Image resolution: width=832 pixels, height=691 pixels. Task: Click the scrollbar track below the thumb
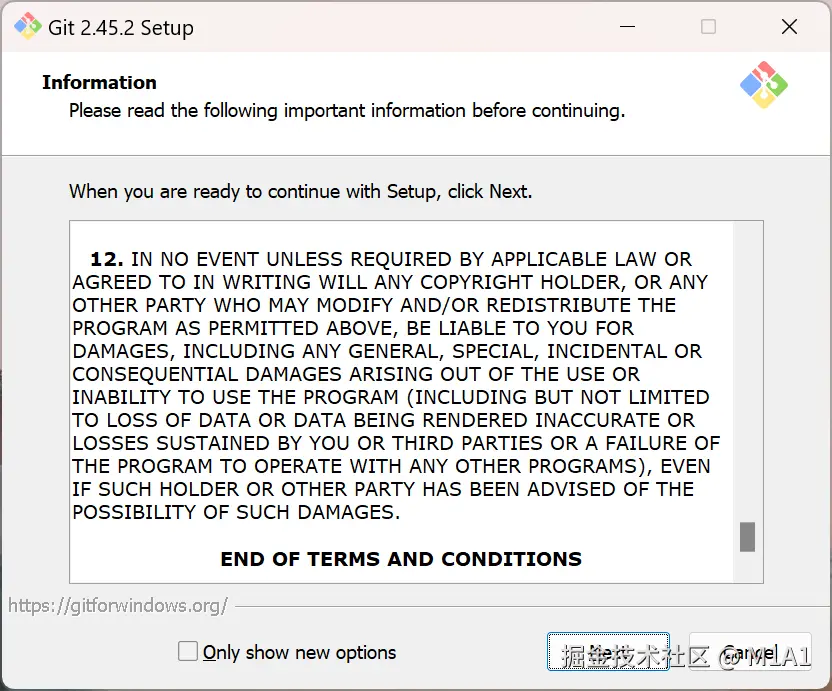pos(747,567)
